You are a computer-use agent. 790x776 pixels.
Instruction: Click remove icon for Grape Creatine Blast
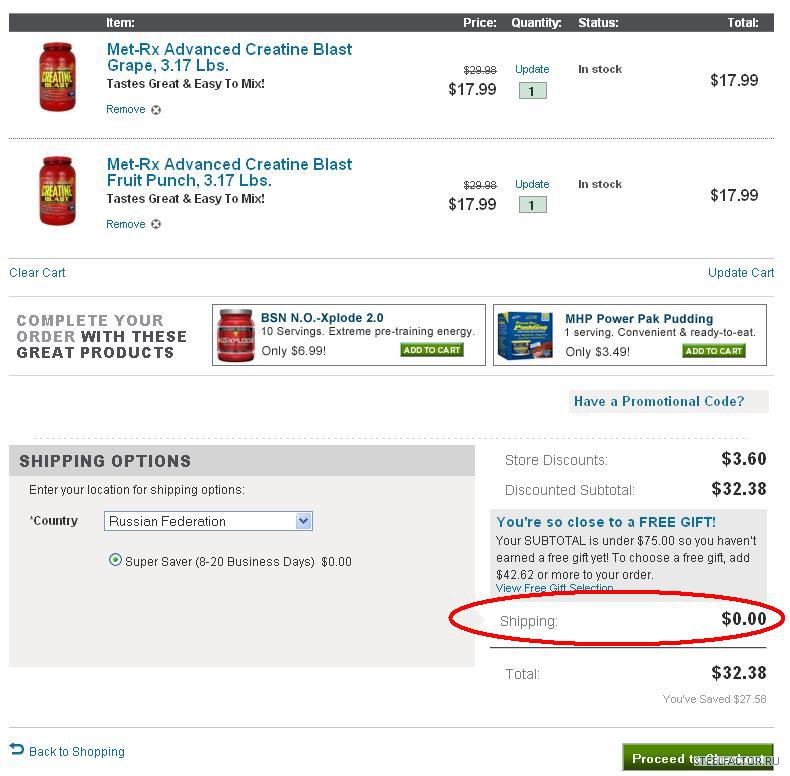156,110
